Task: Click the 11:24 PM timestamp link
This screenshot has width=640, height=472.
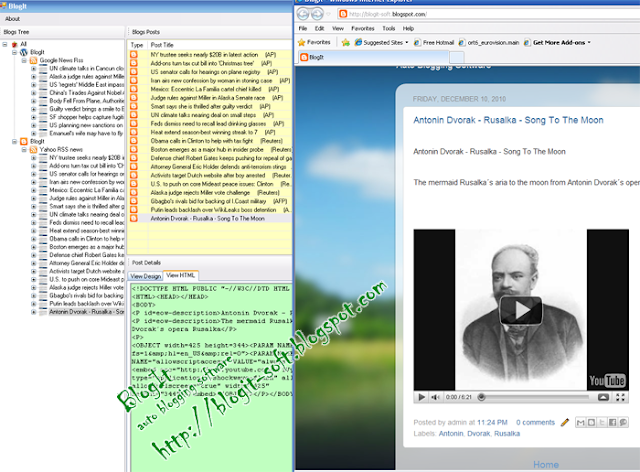Action: 492,423
